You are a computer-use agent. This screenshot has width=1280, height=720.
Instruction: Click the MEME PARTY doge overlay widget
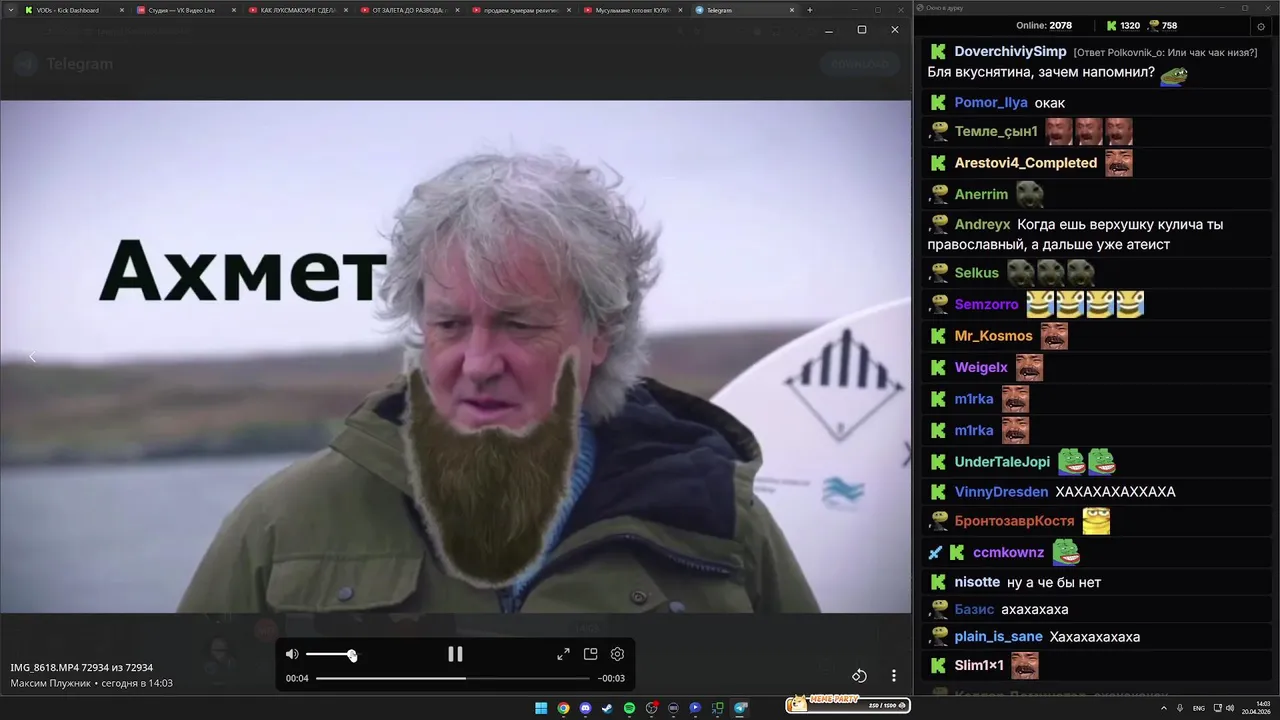[x=847, y=705]
